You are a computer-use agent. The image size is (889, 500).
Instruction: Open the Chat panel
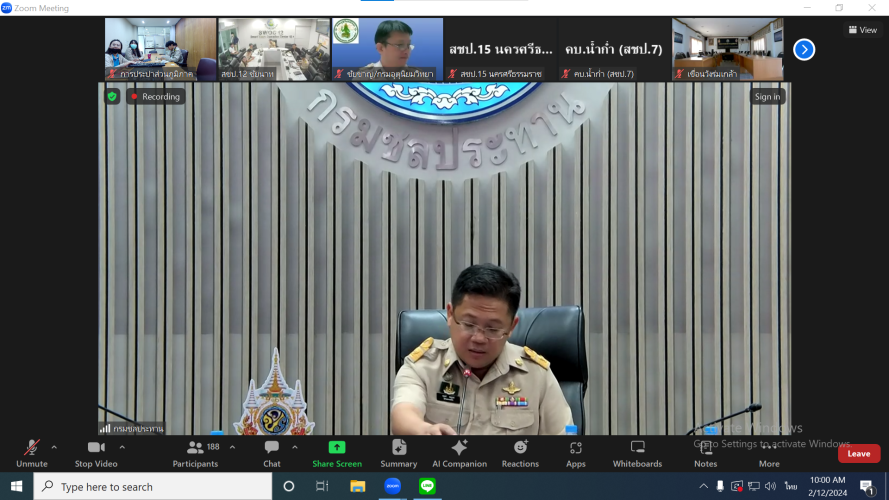272,453
